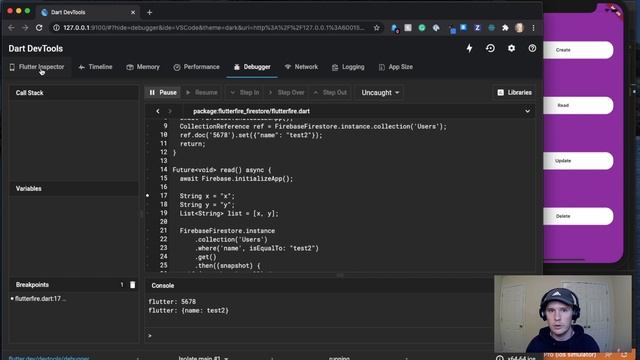Image resolution: width=640 pixels, height=360 pixels.
Task: Click the Debugger bug icon
Action: coord(237,67)
